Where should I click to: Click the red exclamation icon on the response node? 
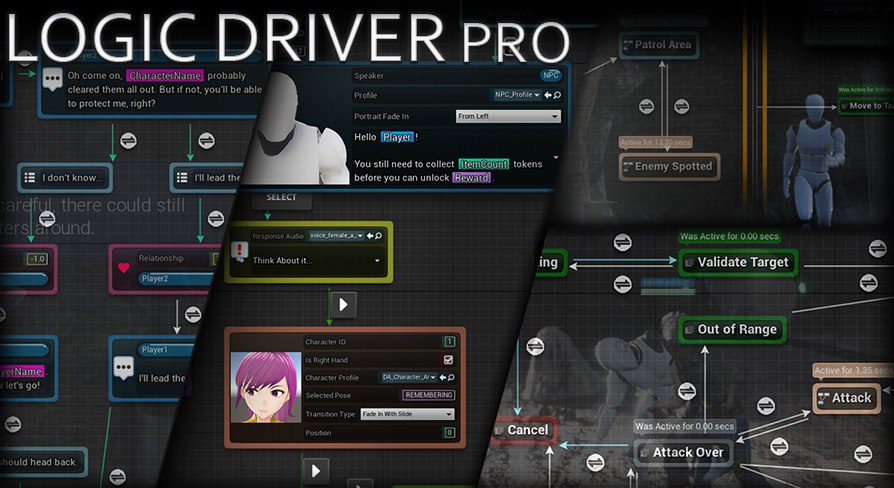[x=240, y=250]
